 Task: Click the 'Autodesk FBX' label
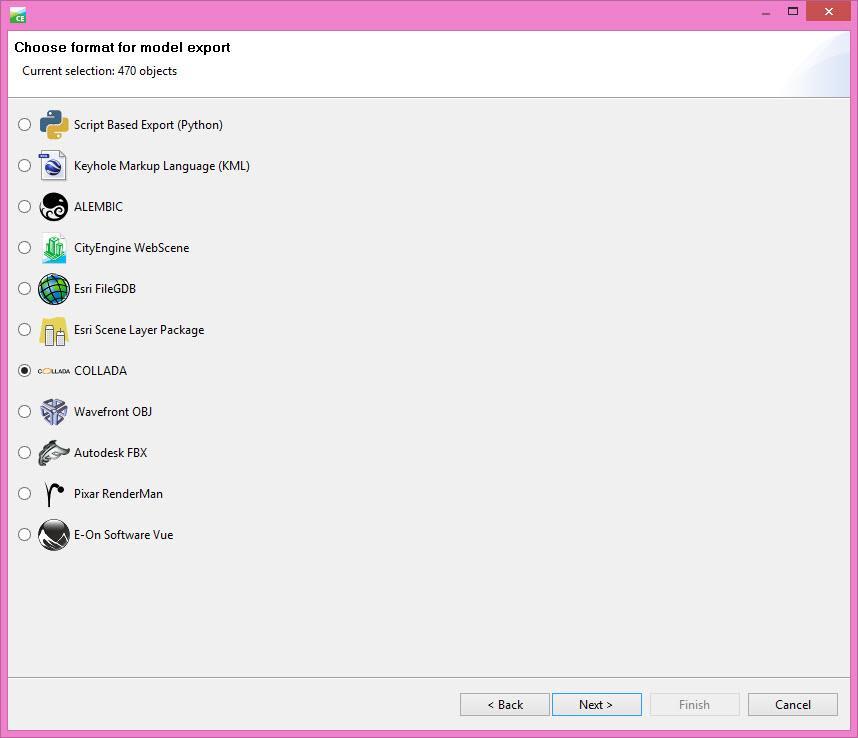(111, 453)
